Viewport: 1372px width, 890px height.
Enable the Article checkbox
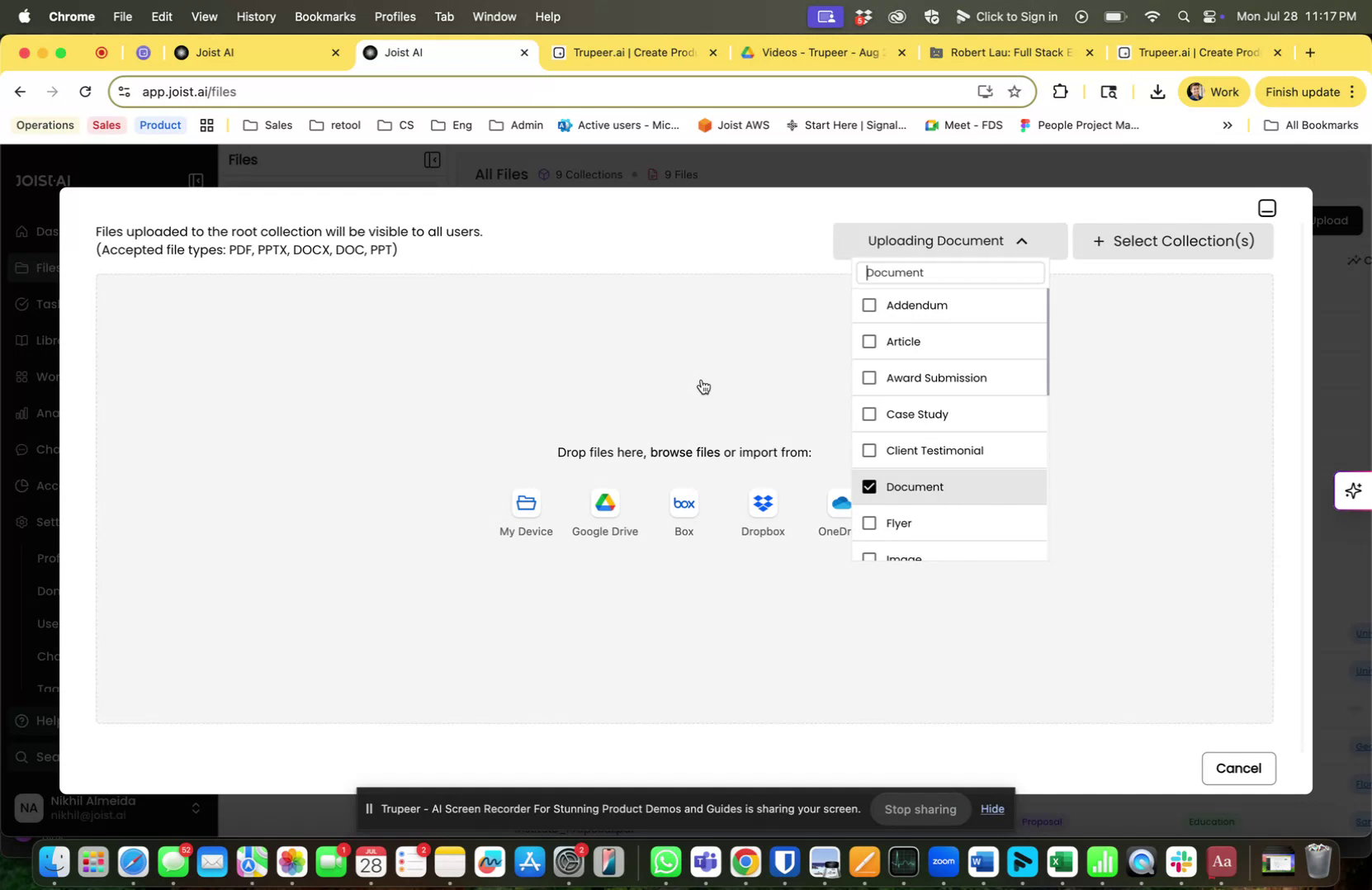[x=869, y=341]
